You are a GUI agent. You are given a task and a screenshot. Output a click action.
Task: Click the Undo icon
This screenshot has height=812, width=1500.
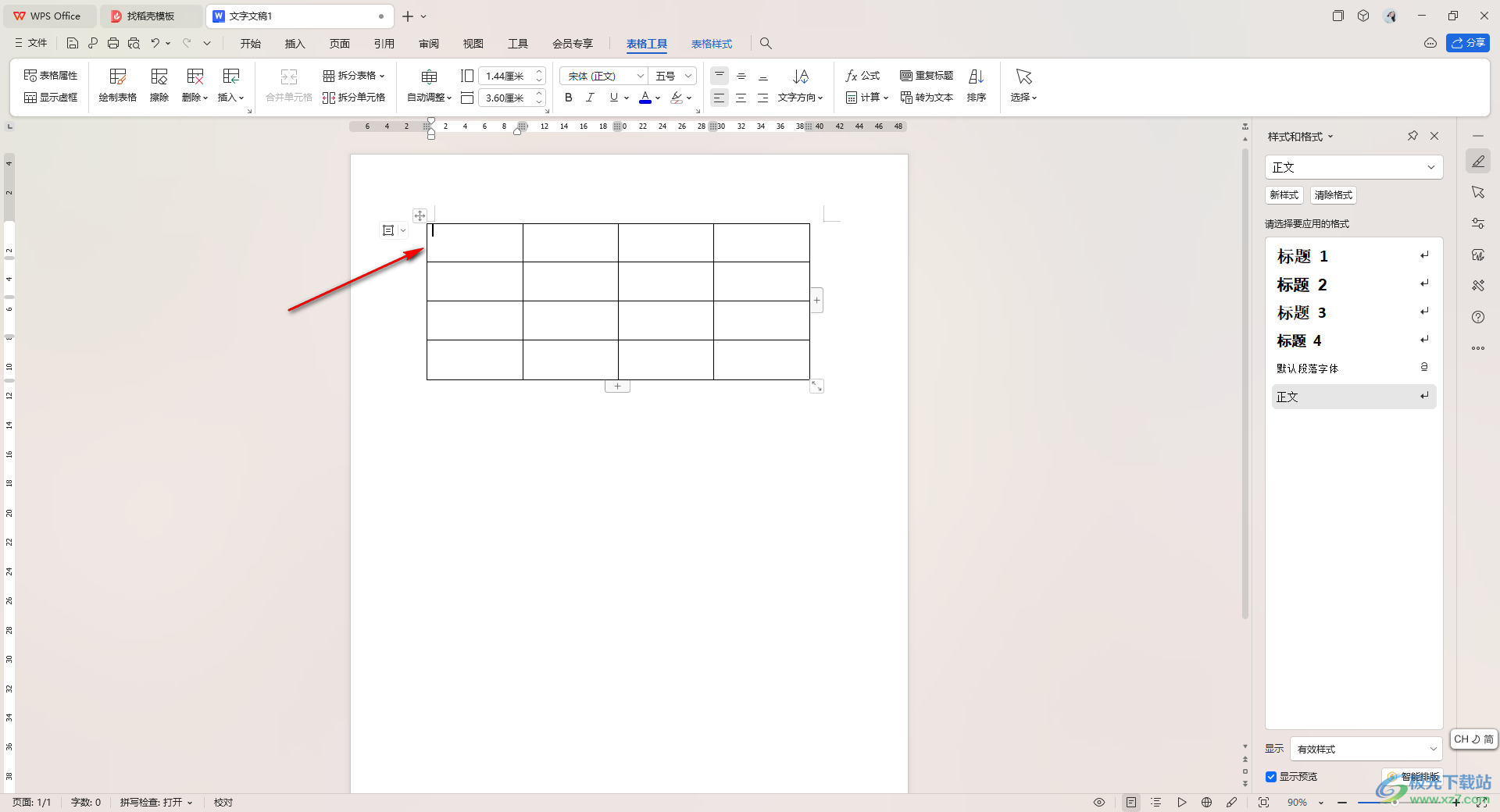pos(155,44)
